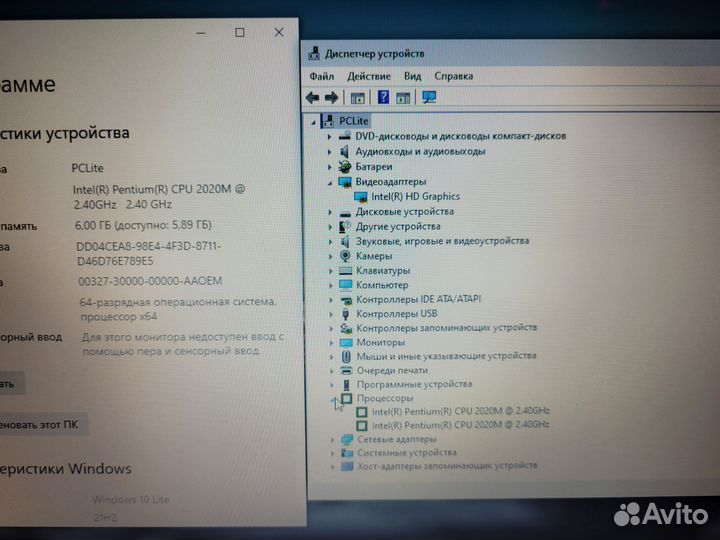720x540 pixels.
Task: Click the Очереди печати printer icon
Action: (x=346, y=370)
